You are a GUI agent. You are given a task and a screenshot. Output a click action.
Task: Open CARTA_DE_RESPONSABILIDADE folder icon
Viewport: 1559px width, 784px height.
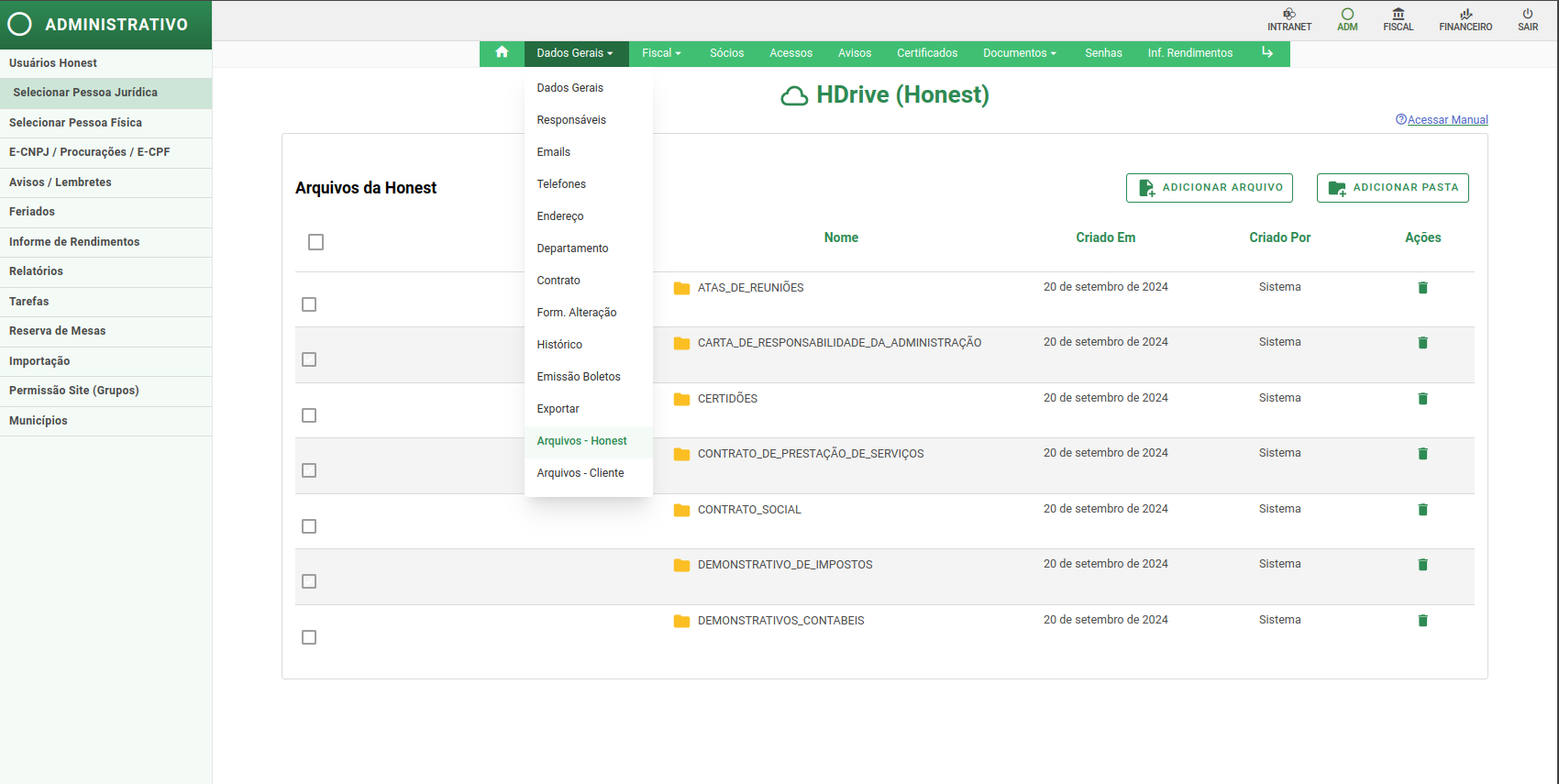click(681, 343)
